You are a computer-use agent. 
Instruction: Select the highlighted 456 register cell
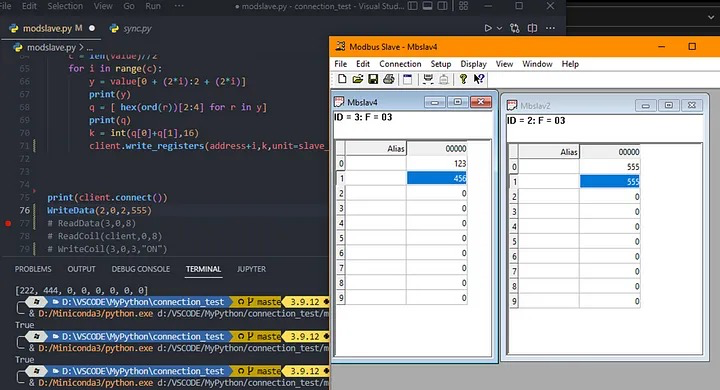point(437,178)
